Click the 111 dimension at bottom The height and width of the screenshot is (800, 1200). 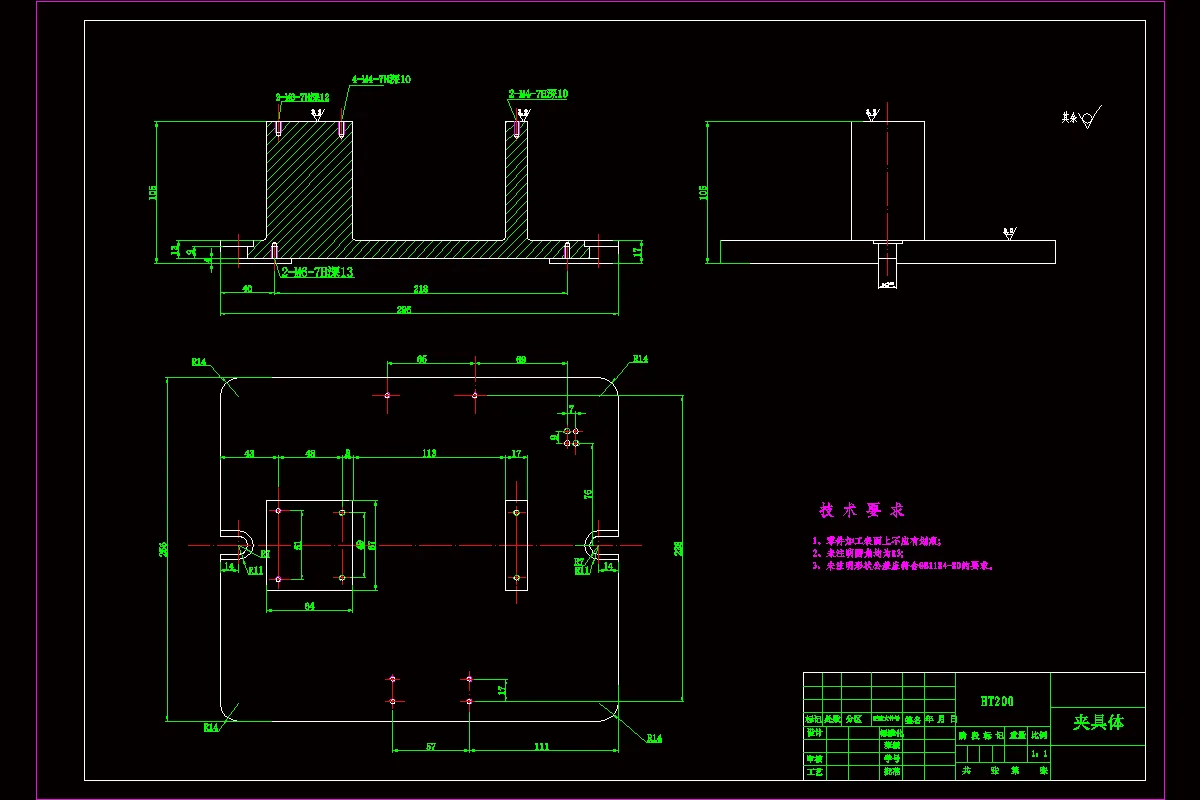[x=541, y=746]
